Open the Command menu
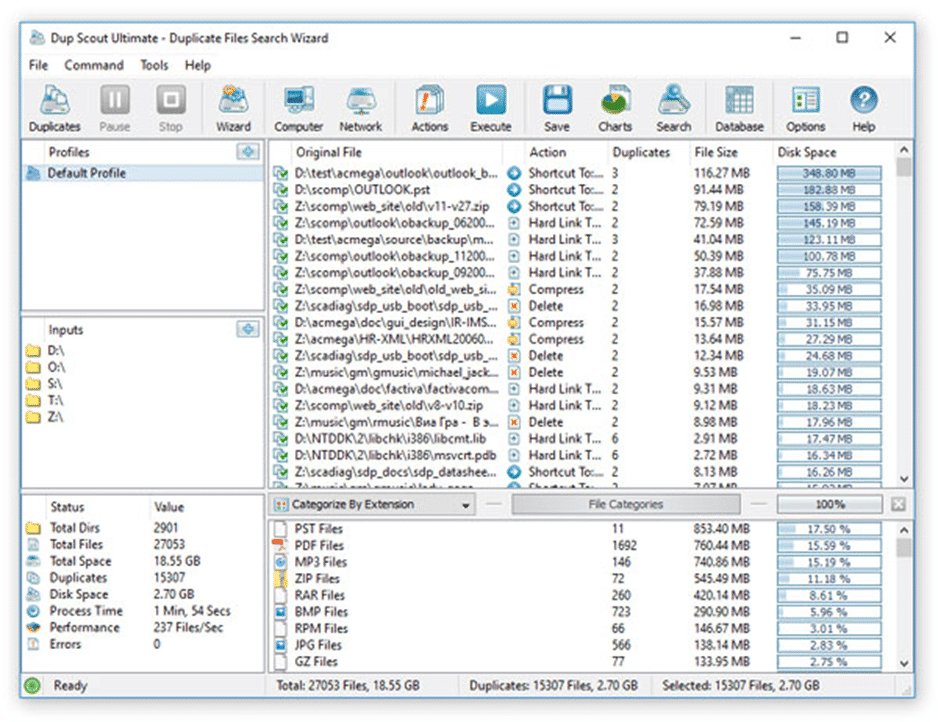The image size is (938, 722). tap(94, 65)
